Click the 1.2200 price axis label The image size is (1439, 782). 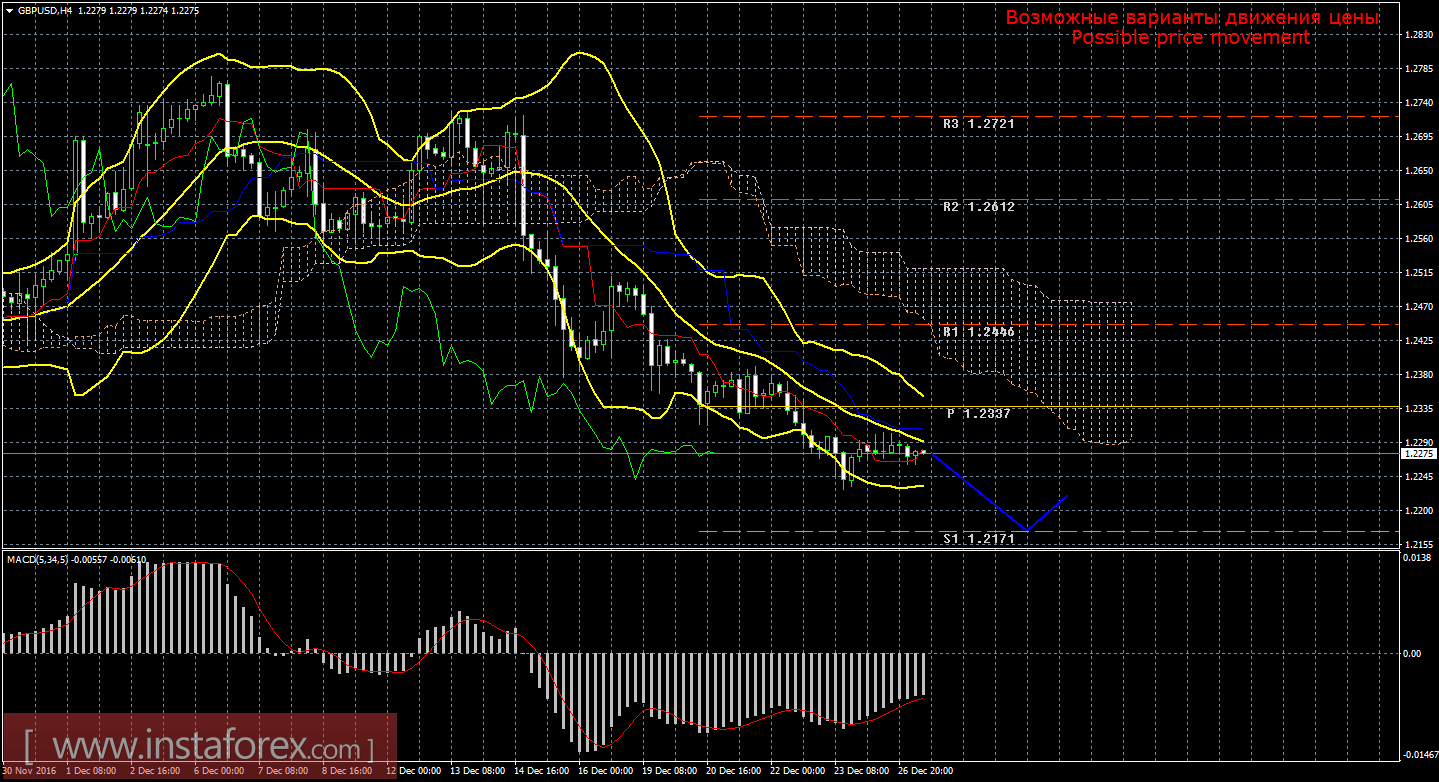coord(1418,511)
